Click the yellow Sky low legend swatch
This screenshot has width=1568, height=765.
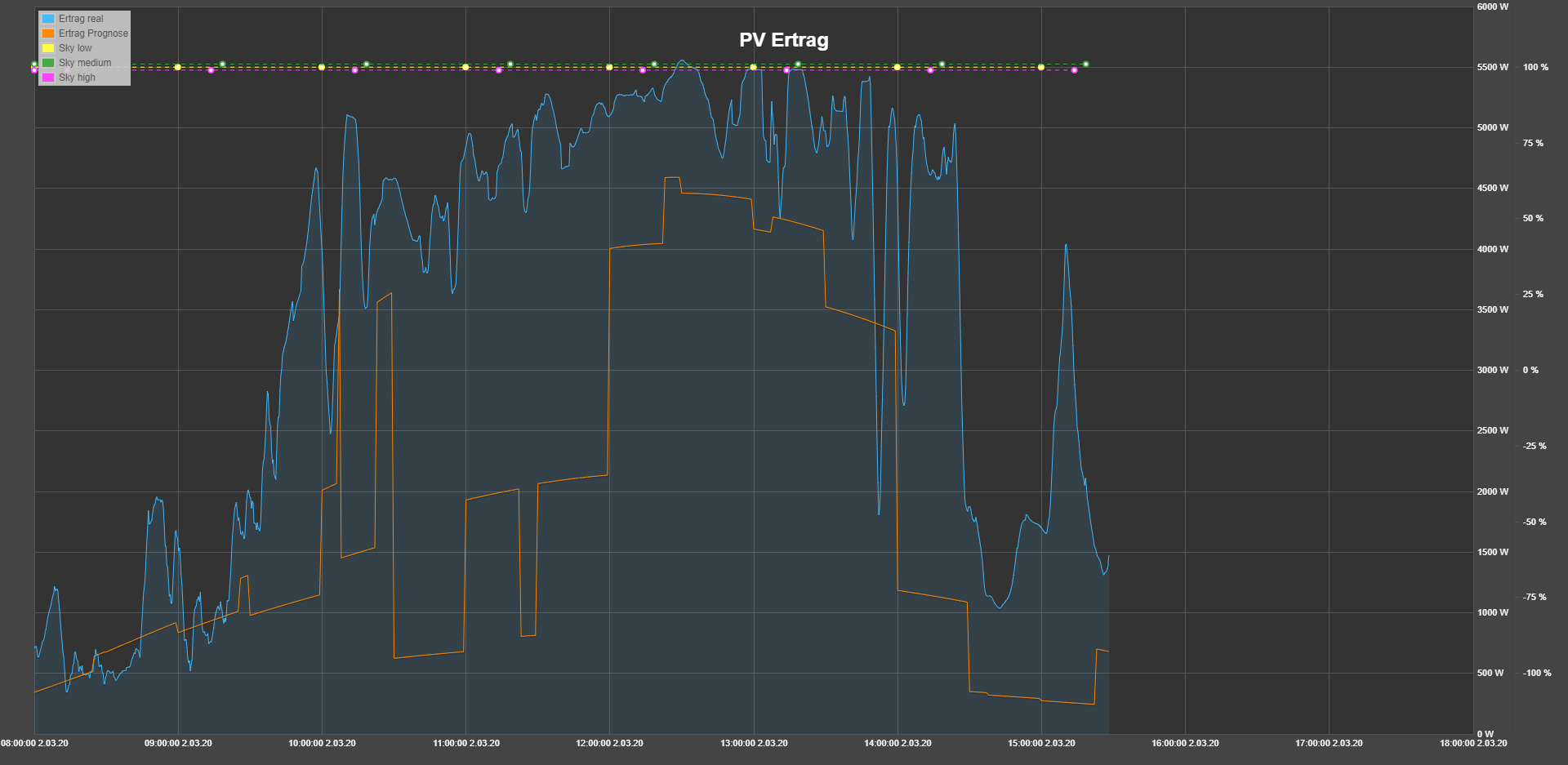(48, 48)
